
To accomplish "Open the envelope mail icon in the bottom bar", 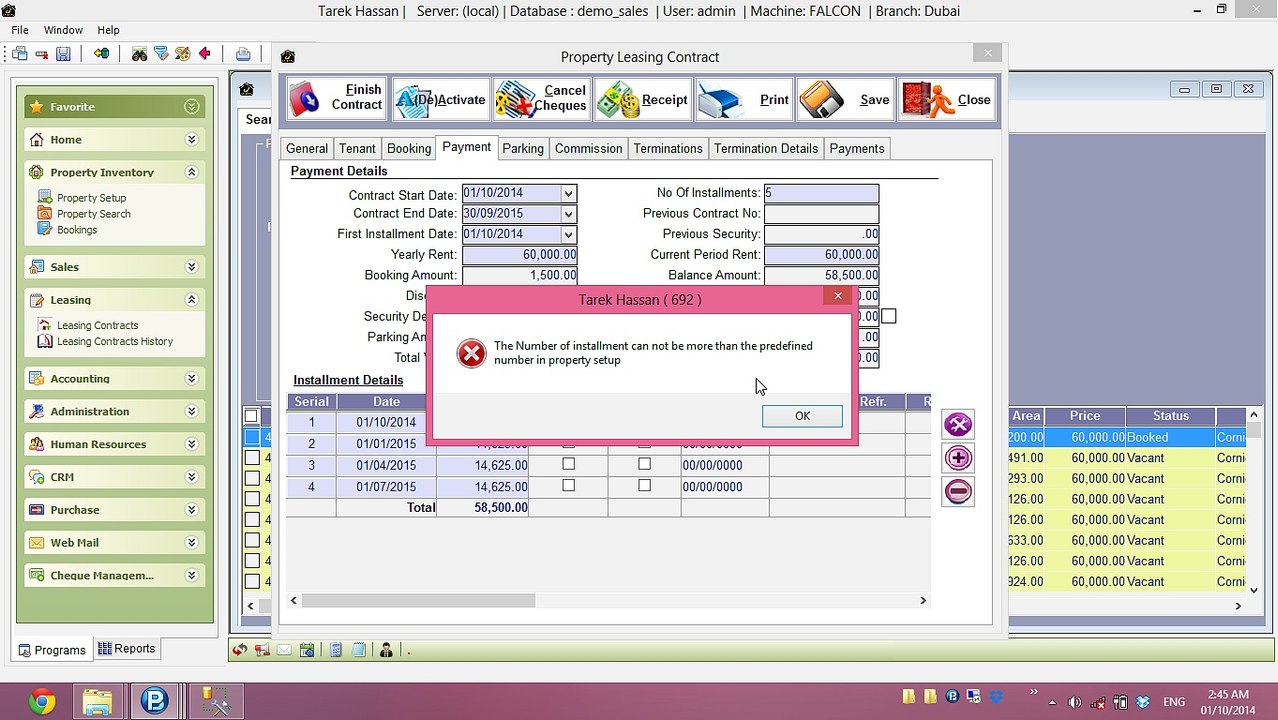I will tap(284, 650).
